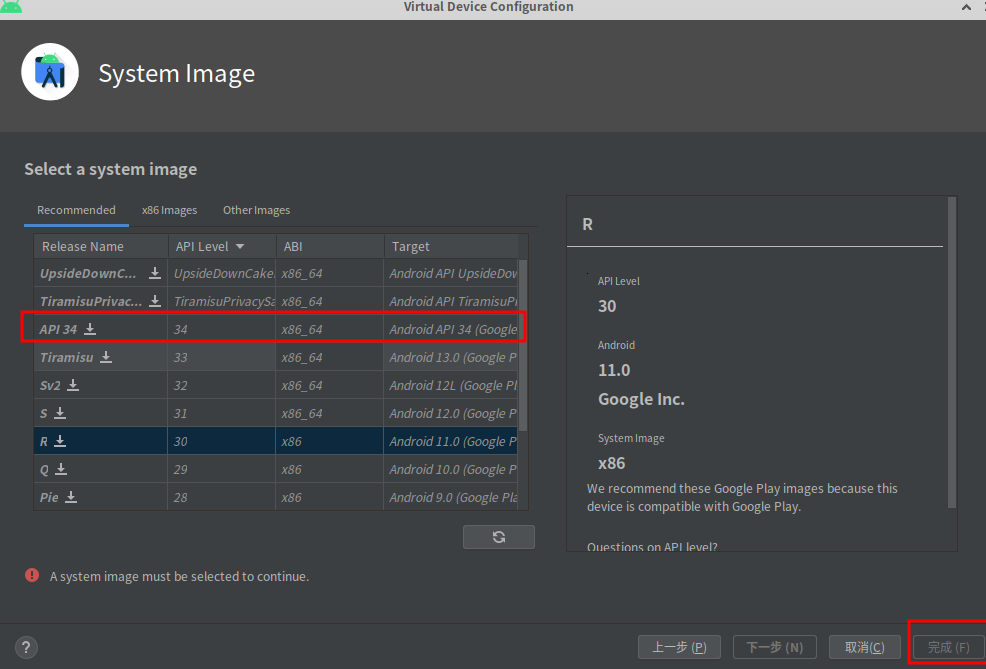Click the red error warning icon
The image size is (986, 669).
(31, 575)
